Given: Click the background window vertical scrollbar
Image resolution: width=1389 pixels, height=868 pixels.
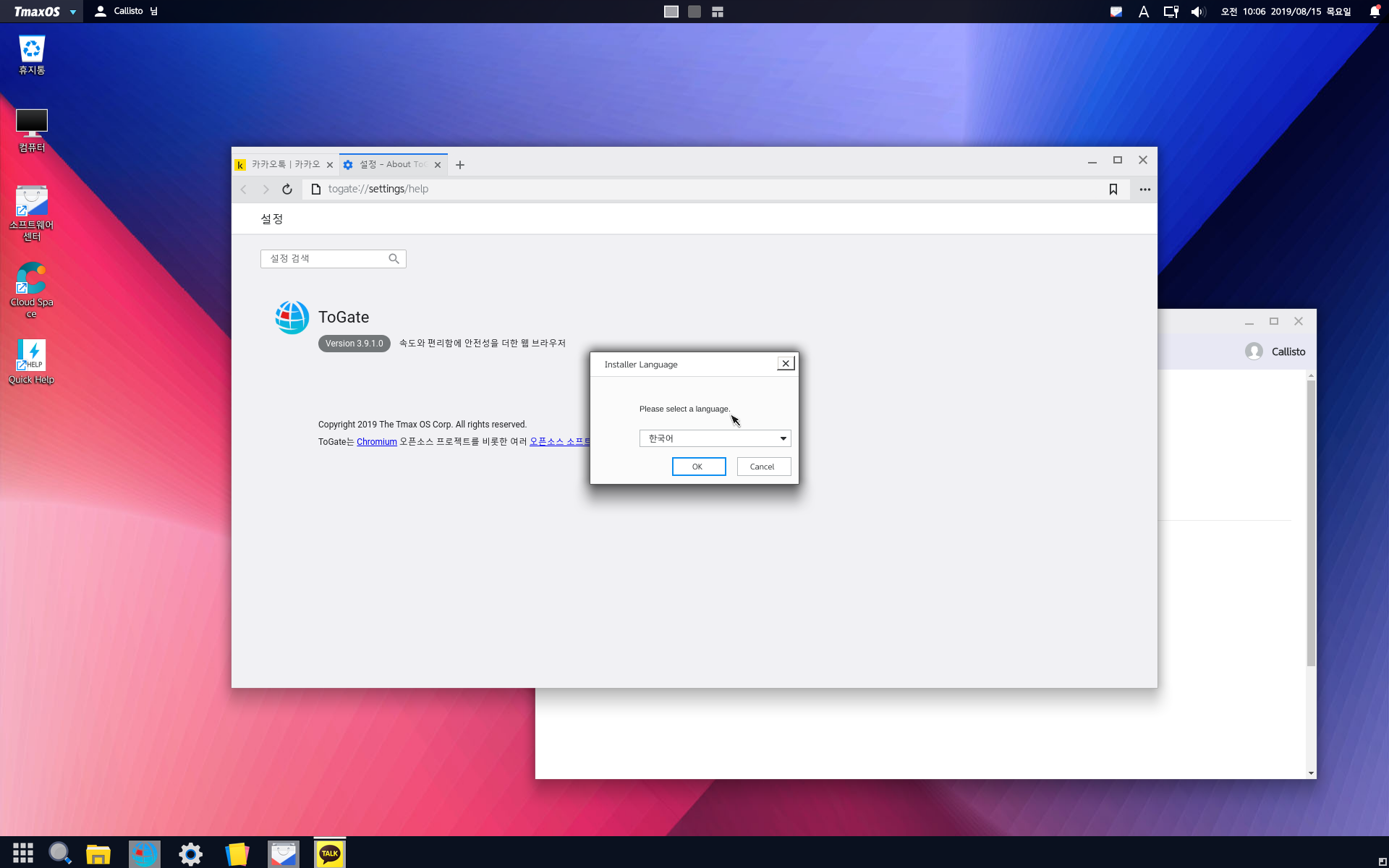Looking at the screenshot, I should 1311,523.
